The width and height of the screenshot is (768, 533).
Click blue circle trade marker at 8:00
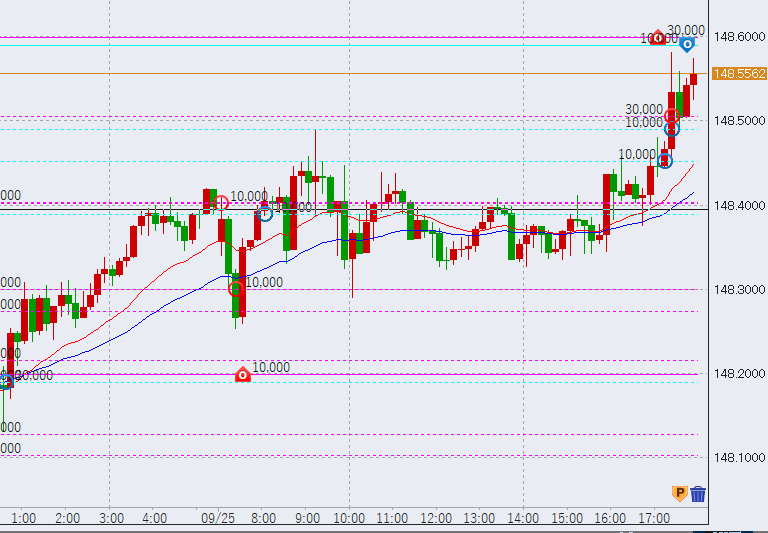pos(265,213)
